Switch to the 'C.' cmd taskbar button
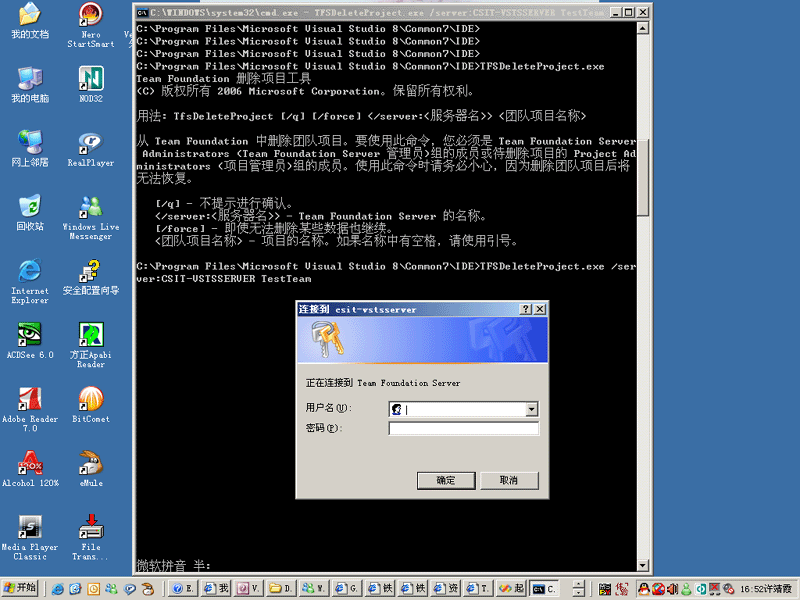 tap(543, 589)
